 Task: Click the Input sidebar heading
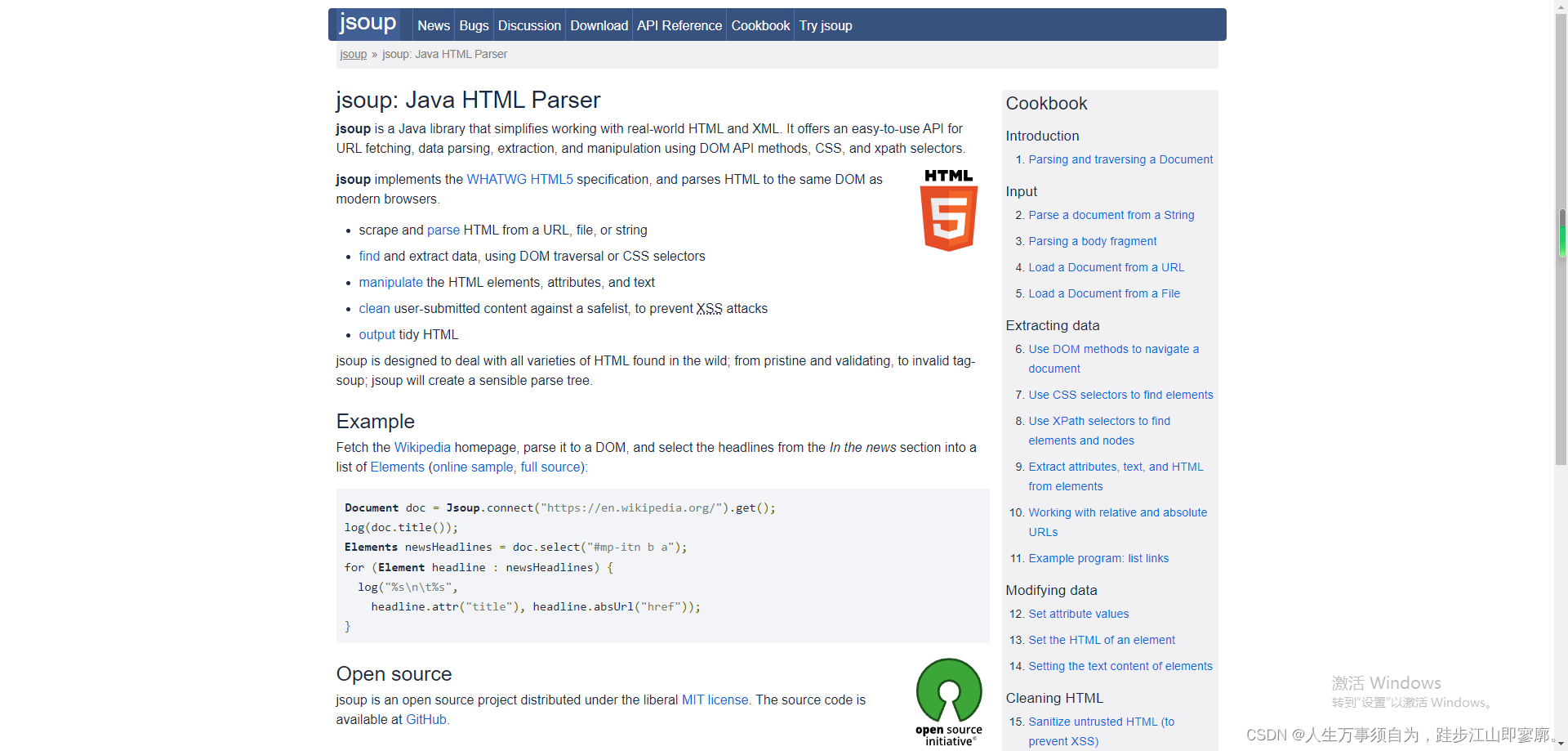tap(1021, 191)
